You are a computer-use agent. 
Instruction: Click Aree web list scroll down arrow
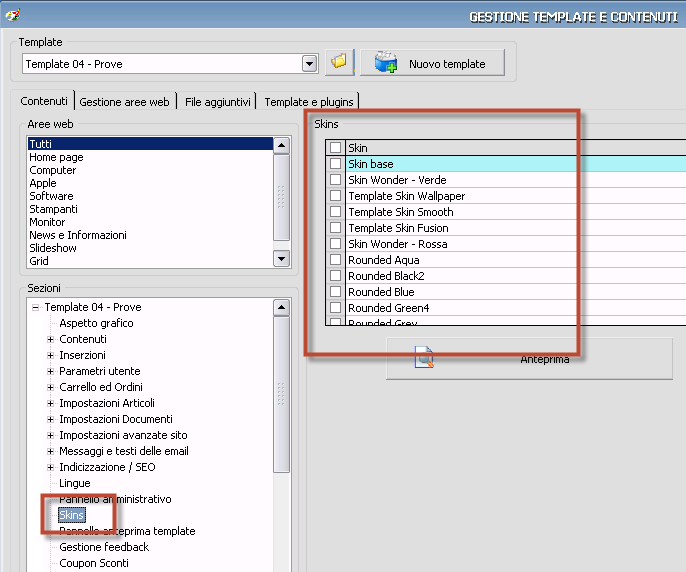pyautogui.click(x=281, y=259)
